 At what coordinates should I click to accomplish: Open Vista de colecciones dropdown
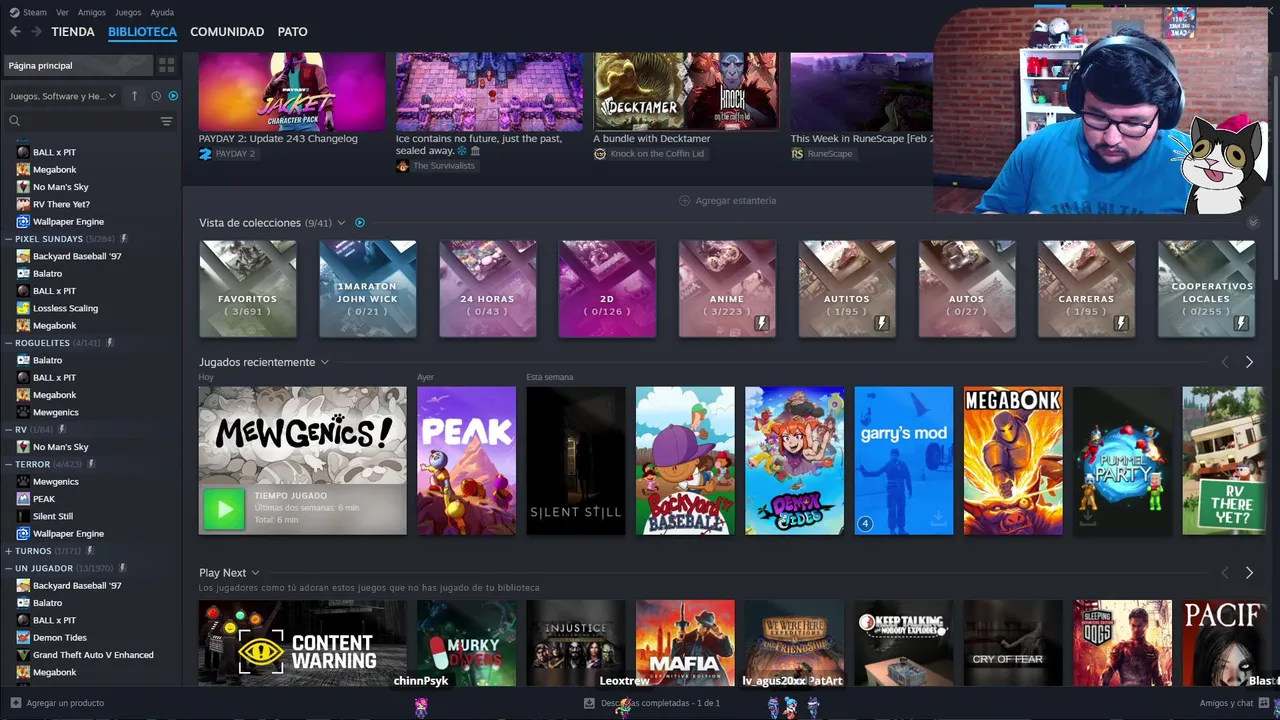click(341, 223)
